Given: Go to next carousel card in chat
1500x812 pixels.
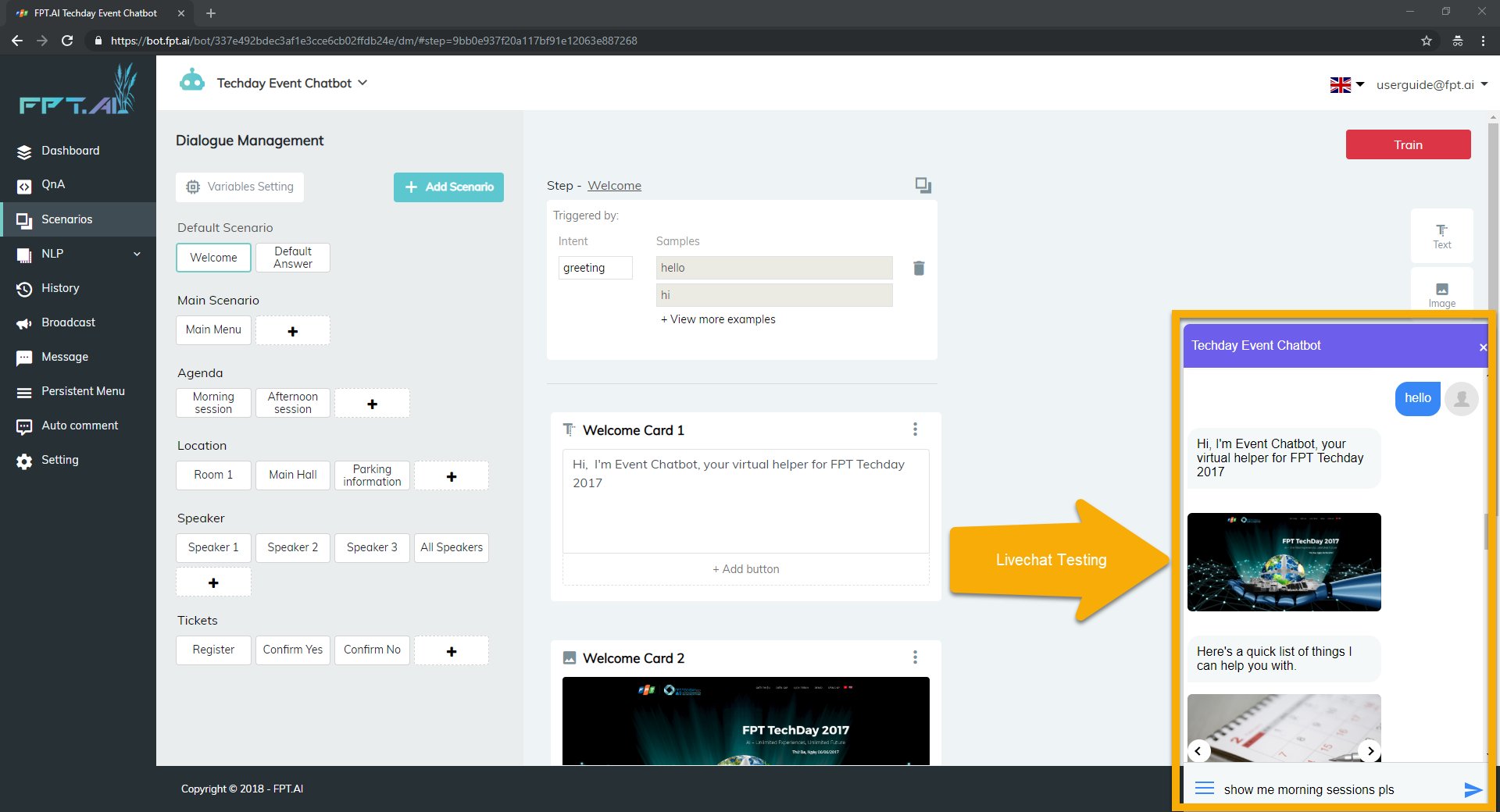Looking at the screenshot, I should [x=1370, y=751].
